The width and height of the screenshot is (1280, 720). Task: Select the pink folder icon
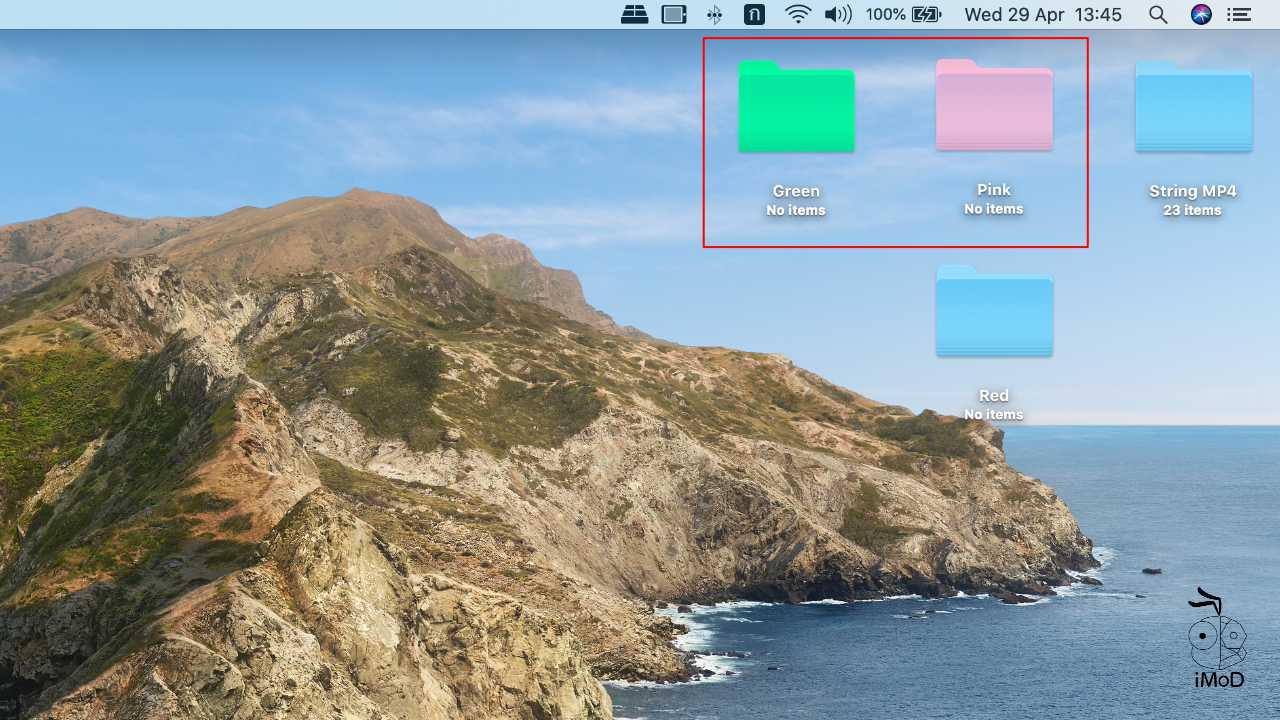pos(994,106)
